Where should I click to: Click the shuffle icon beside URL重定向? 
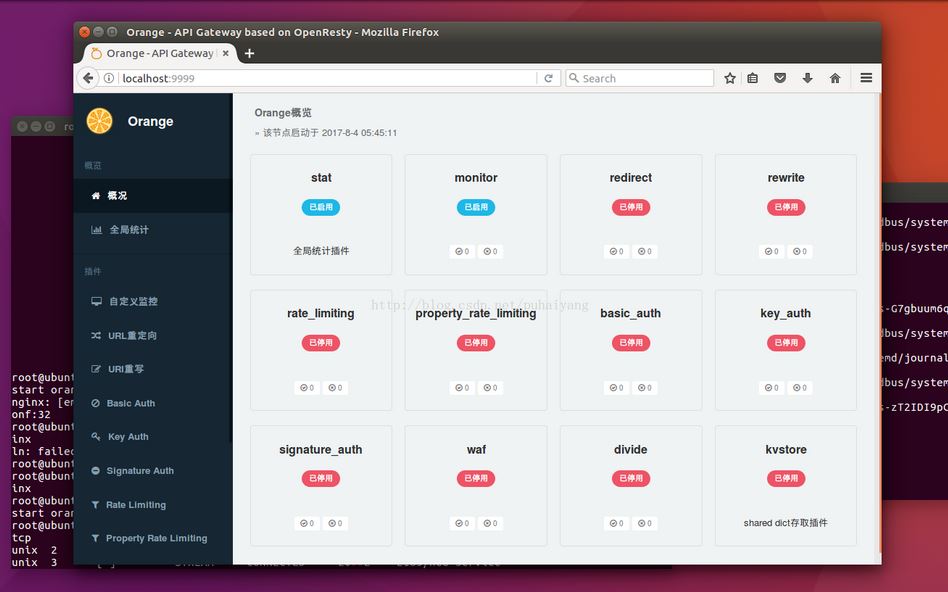(x=96, y=335)
